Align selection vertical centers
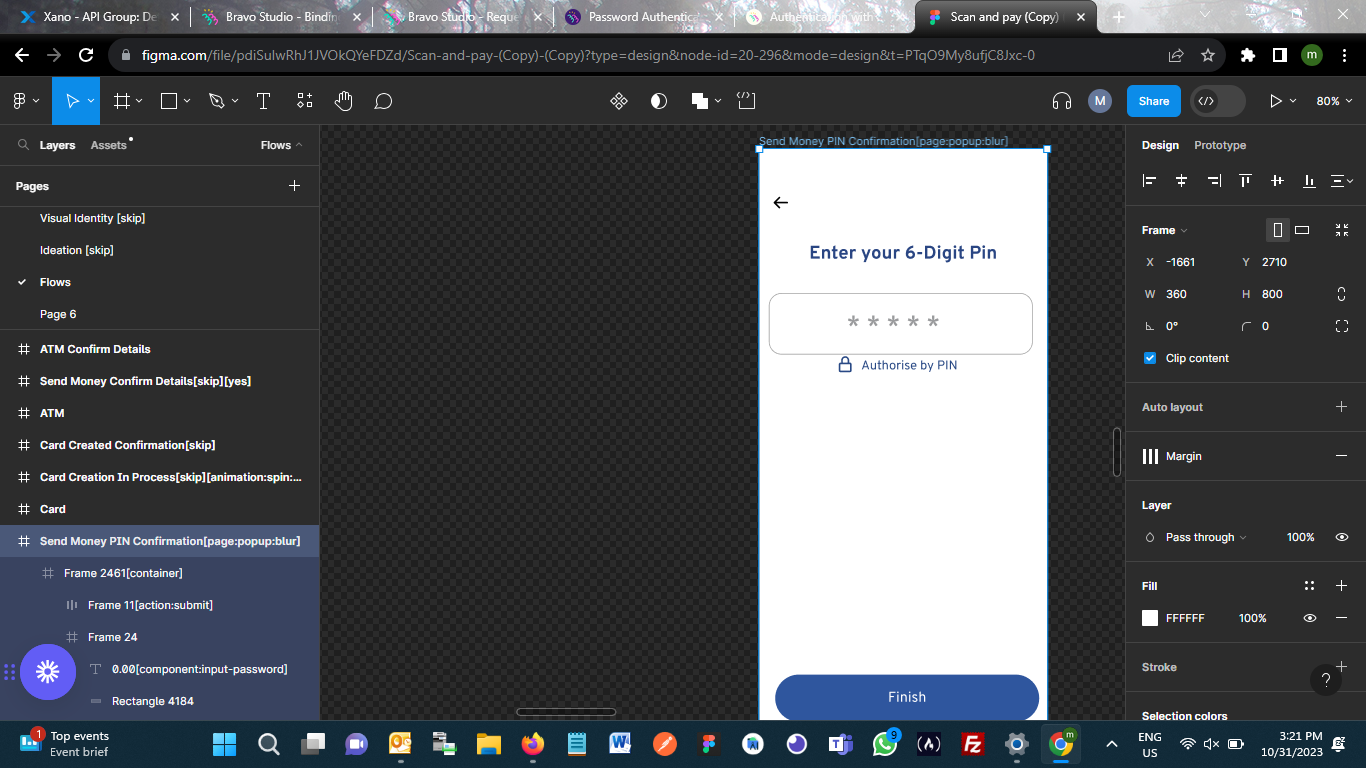The height and width of the screenshot is (768, 1366). (1277, 181)
